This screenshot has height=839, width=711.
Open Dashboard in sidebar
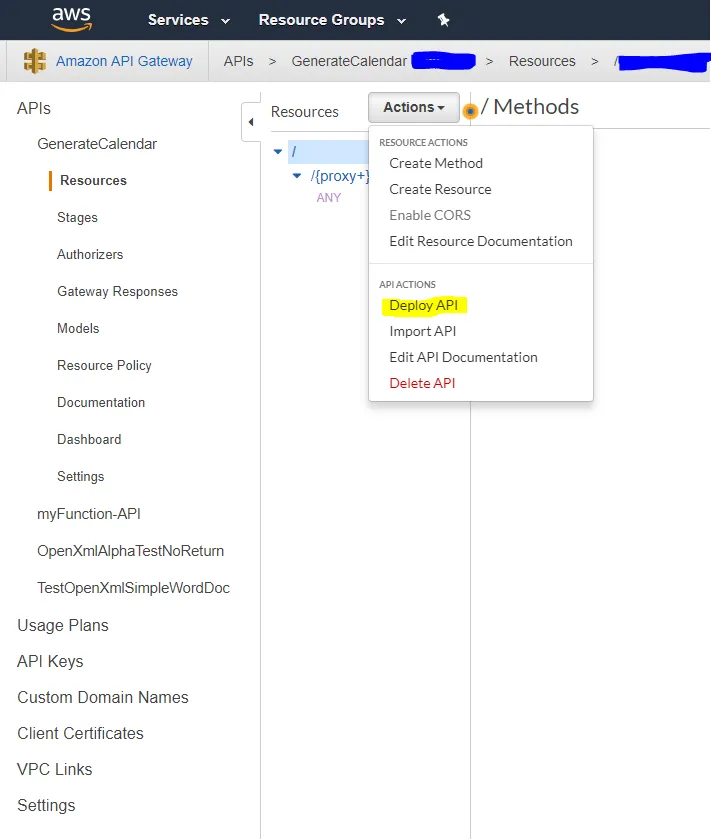[x=89, y=439]
